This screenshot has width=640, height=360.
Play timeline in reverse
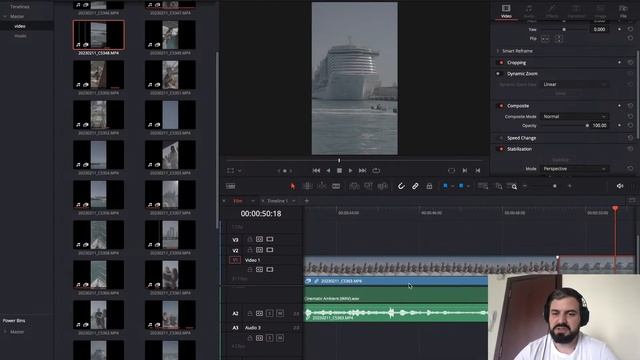[x=328, y=171]
